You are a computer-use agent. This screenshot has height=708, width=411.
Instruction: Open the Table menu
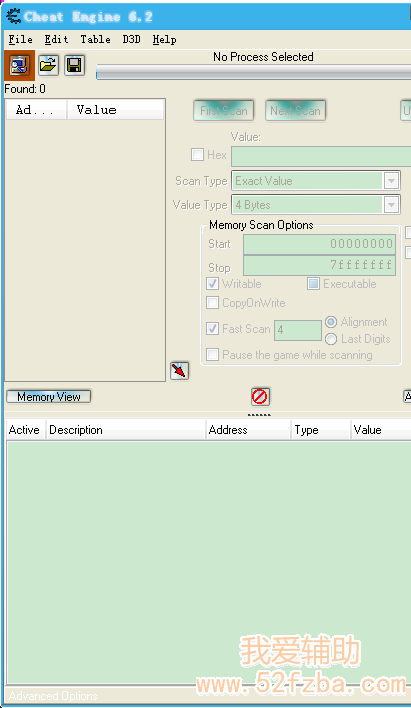click(x=95, y=40)
